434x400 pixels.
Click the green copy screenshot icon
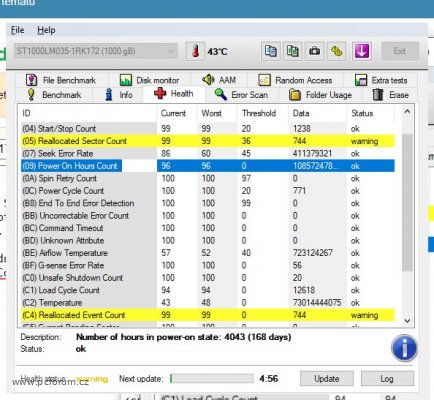pyautogui.click(x=292, y=51)
